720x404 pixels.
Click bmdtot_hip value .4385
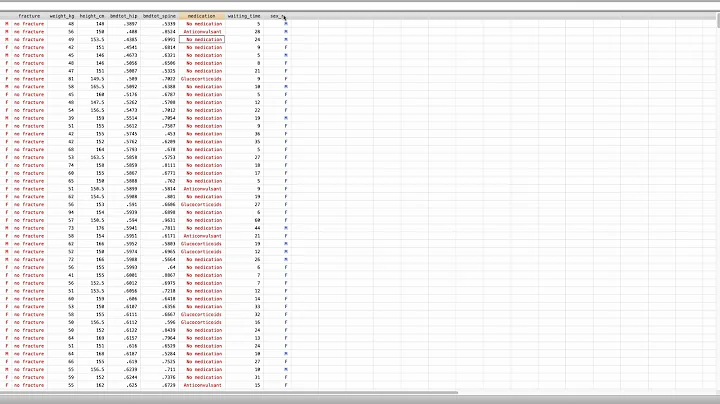coord(131,39)
